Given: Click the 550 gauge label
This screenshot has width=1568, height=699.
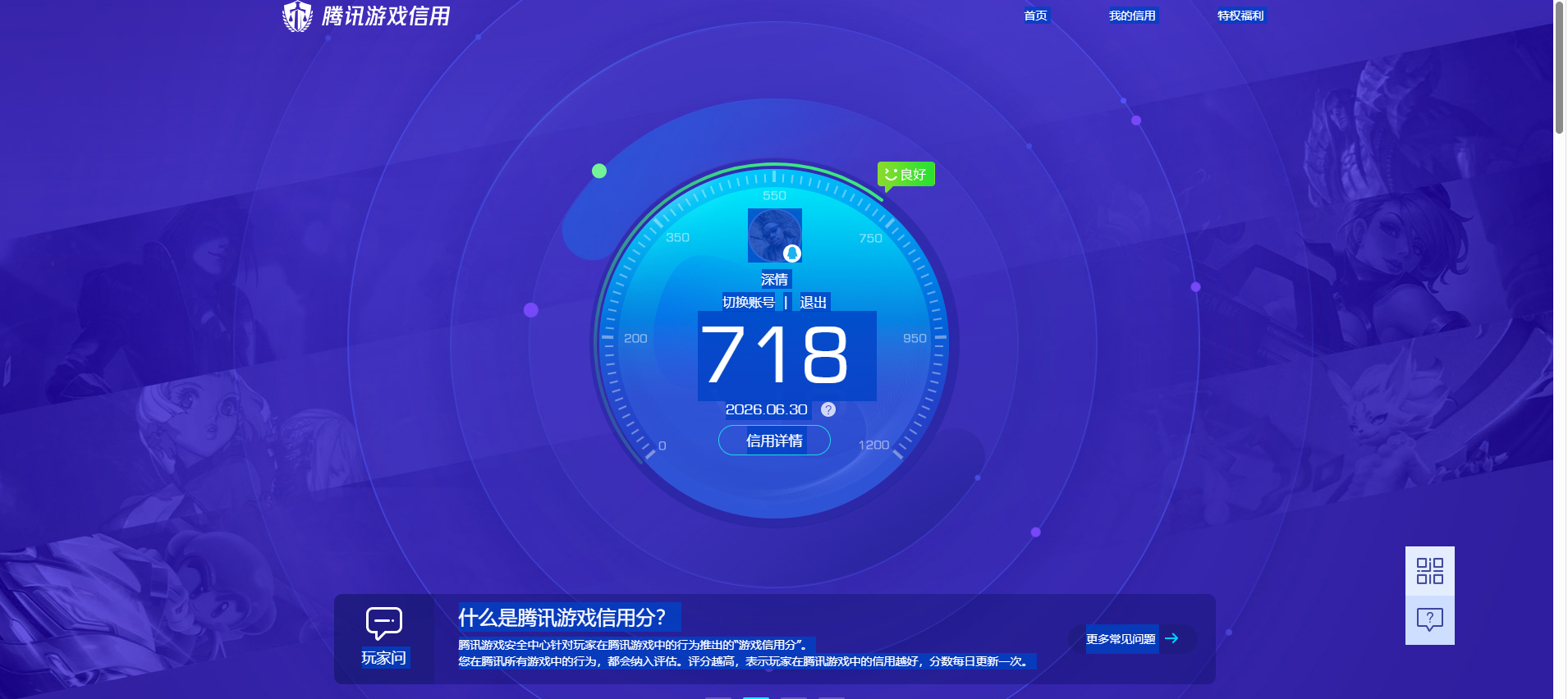Looking at the screenshot, I should point(774,195).
